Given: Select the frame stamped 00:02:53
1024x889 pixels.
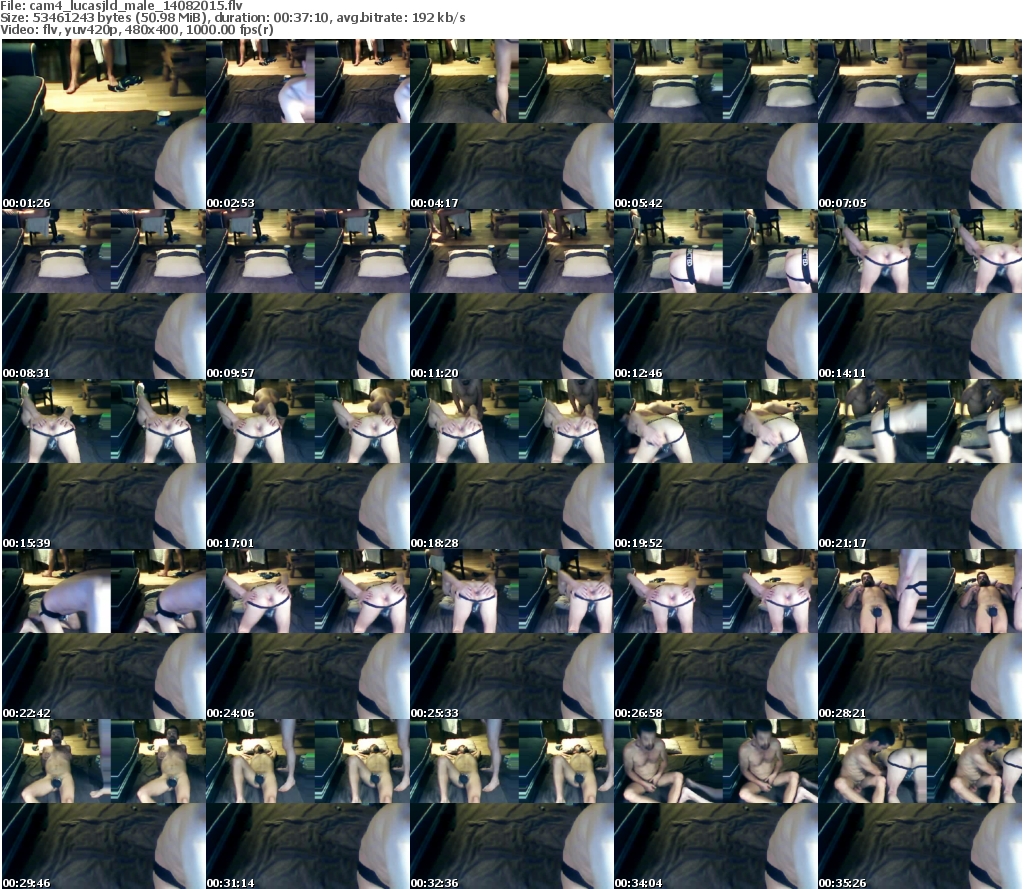Looking at the screenshot, I should point(308,124).
